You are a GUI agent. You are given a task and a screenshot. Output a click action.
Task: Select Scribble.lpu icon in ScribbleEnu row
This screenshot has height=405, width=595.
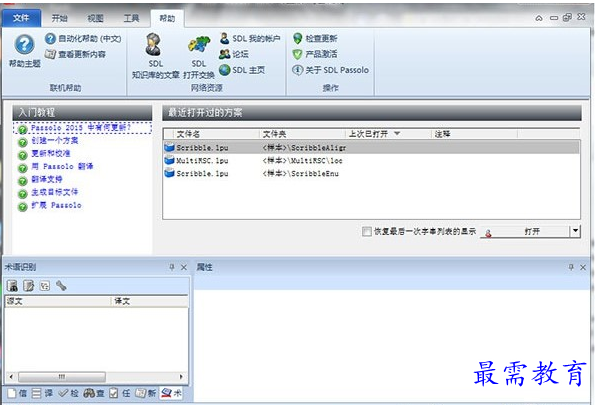[x=169, y=173]
